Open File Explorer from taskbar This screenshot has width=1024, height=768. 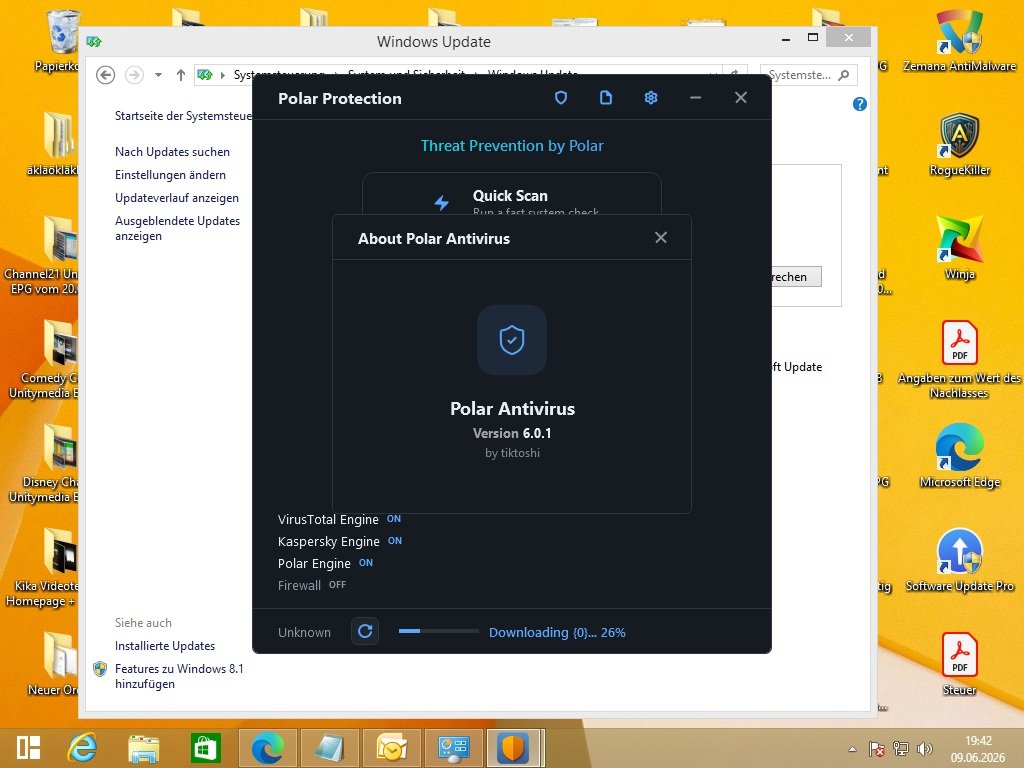click(x=144, y=748)
